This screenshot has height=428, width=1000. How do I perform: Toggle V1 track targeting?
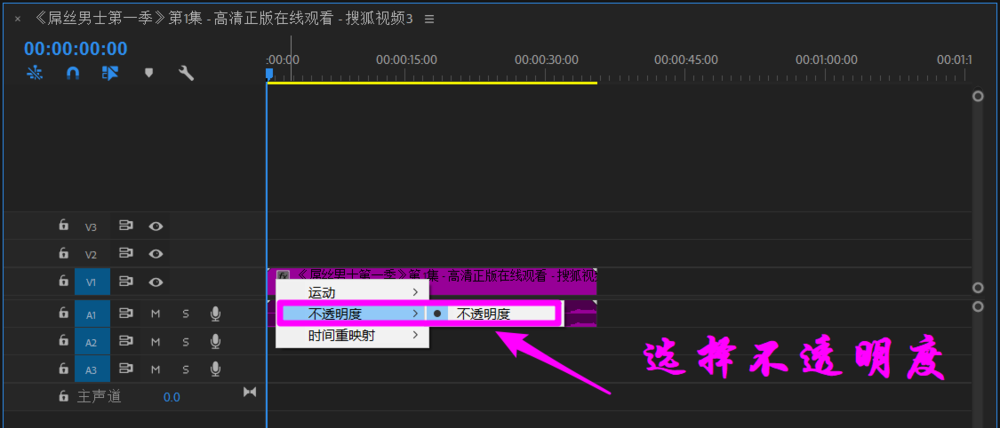coord(92,281)
